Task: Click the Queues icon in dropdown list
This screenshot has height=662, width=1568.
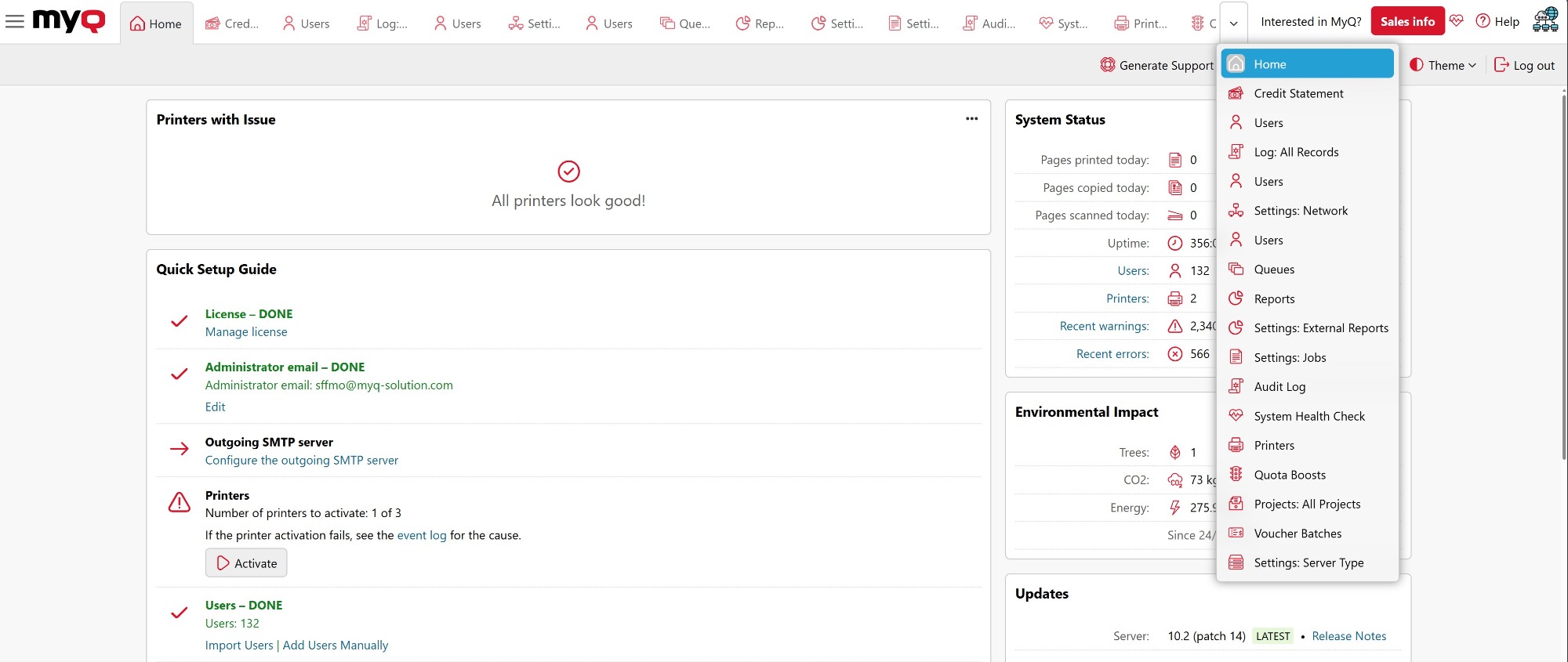Action: click(1236, 270)
